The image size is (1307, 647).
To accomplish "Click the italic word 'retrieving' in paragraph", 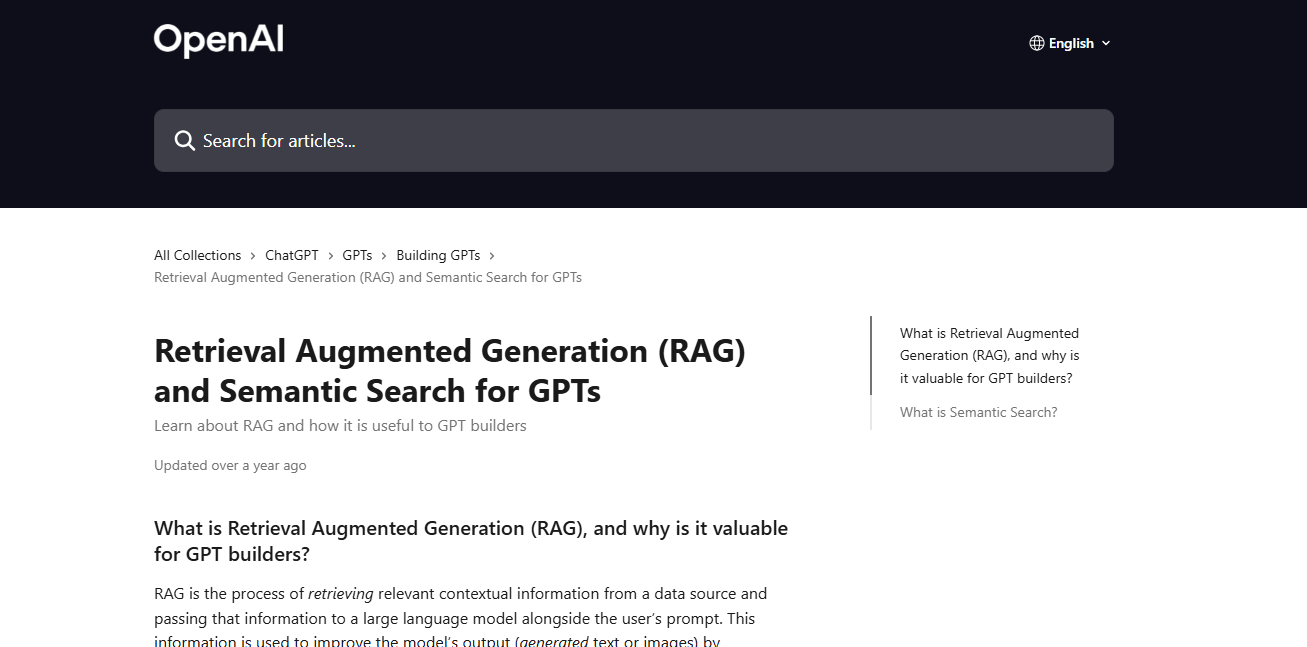I will (340, 594).
